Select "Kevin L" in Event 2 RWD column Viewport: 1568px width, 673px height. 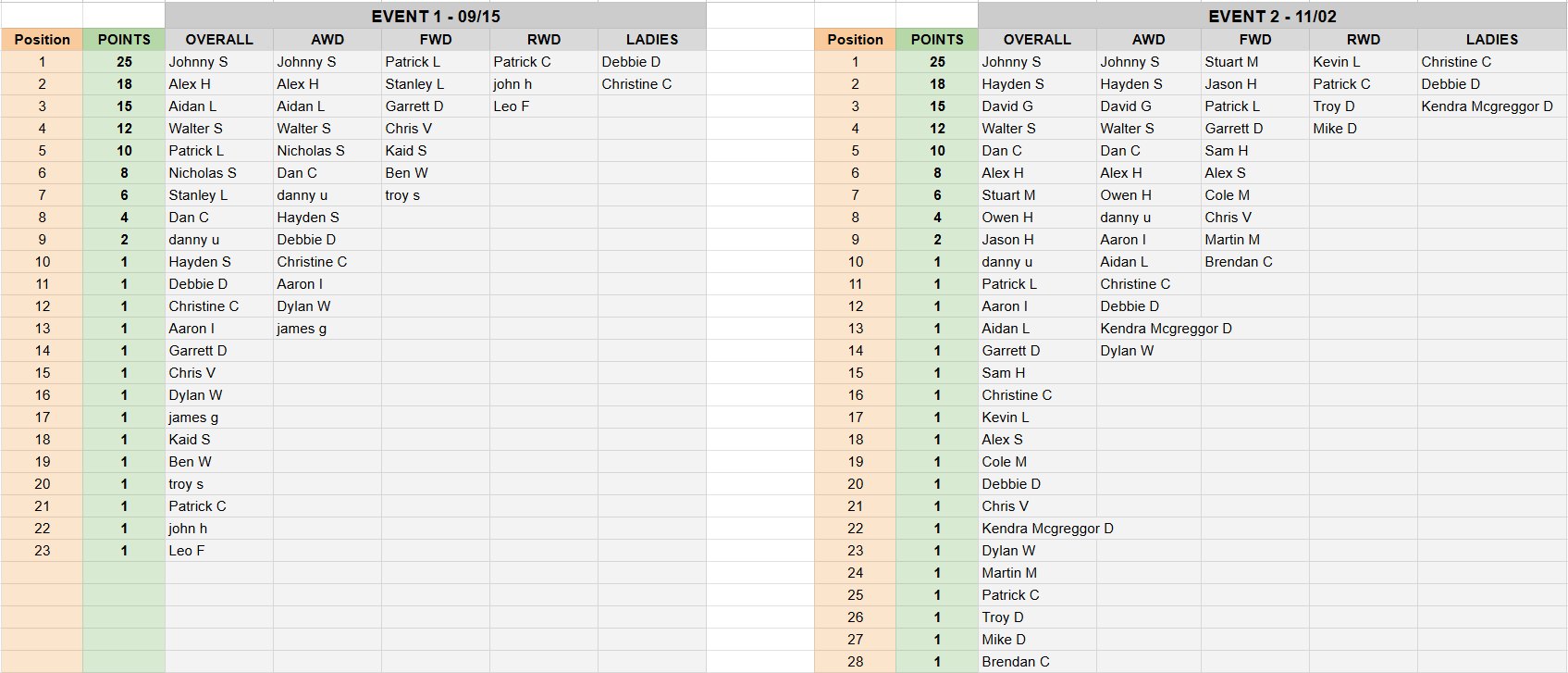click(x=1337, y=62)
